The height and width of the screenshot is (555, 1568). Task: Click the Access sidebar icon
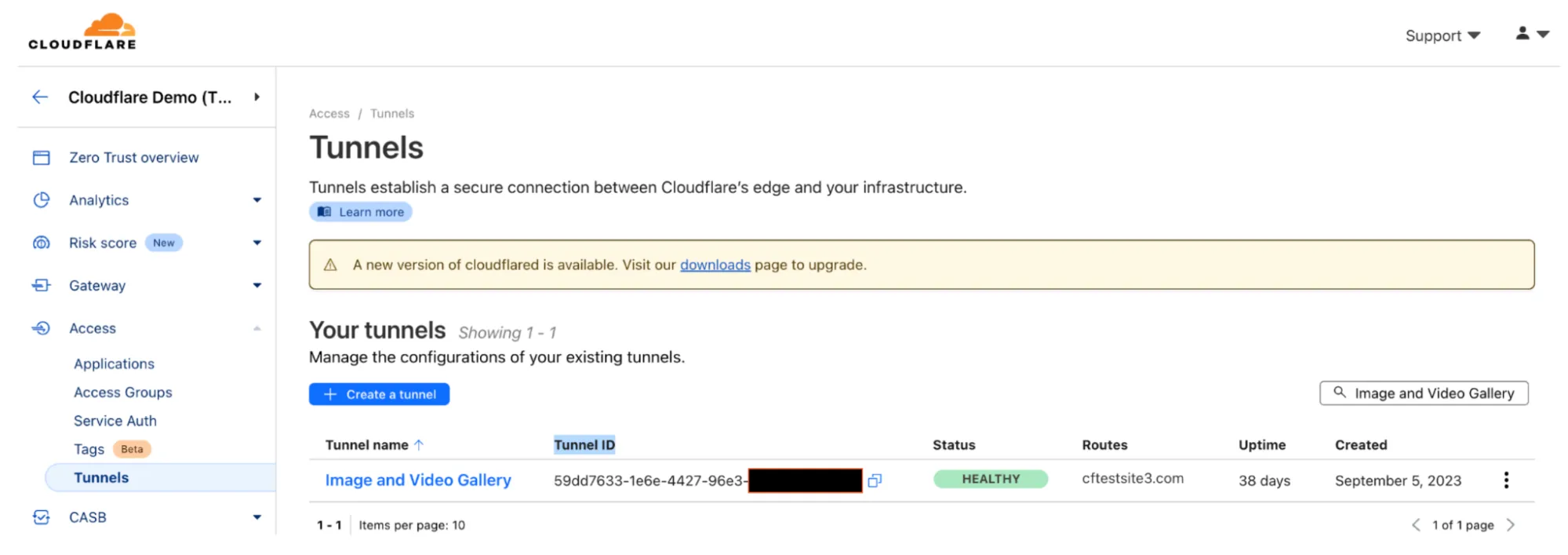coord(42,327)
